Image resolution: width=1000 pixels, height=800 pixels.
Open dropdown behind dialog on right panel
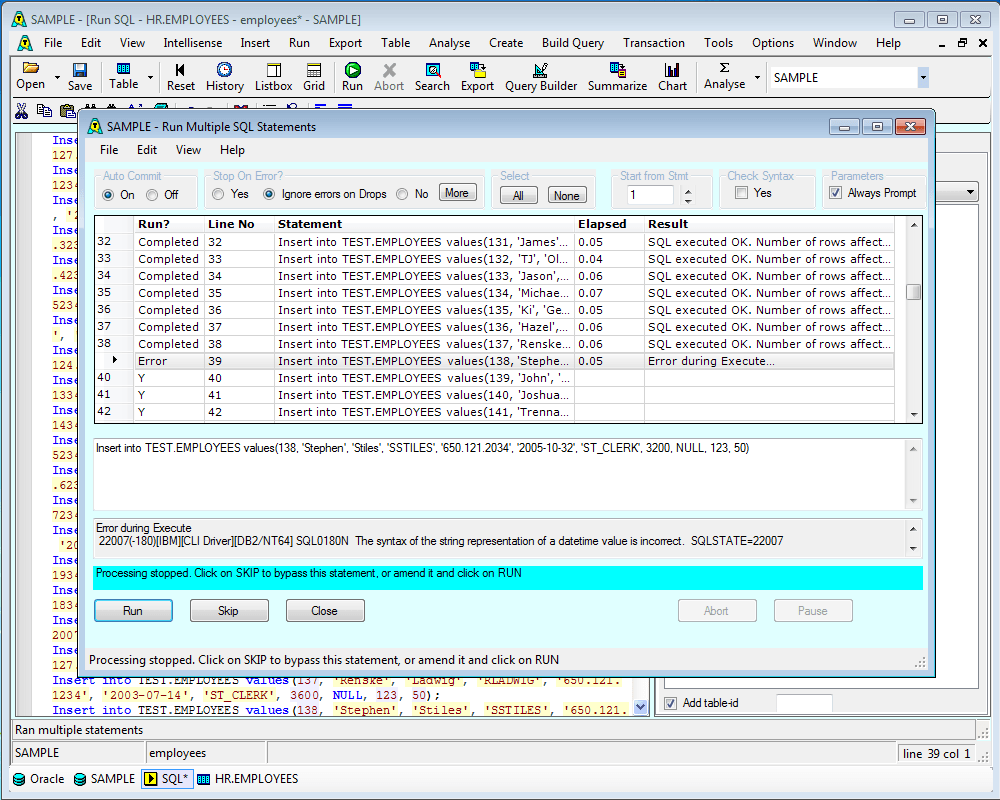coord(971,192)
